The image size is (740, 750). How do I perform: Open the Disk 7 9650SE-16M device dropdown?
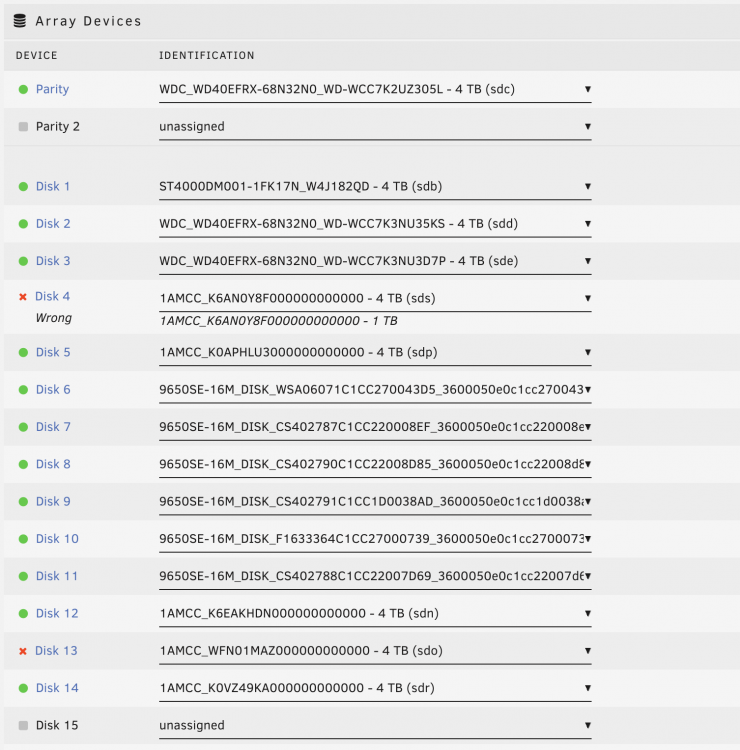pos(375,427)
